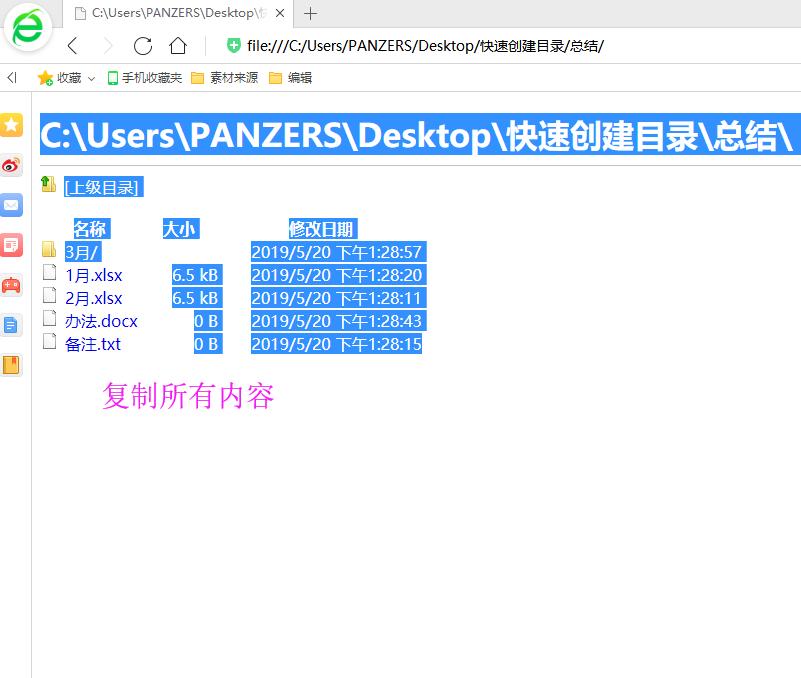Click the 上级目录 link
The width and height of the screenshot is (801, 678).
click(x=101, y=187)
